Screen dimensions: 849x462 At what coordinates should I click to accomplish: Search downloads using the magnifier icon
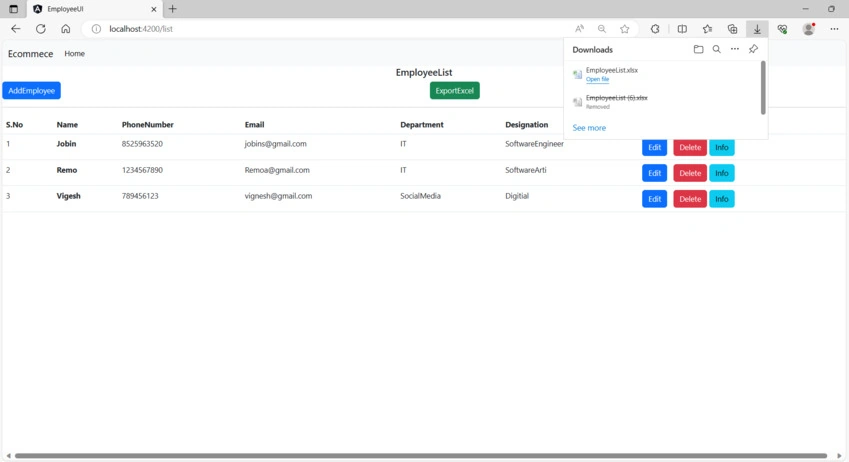pos(716,49)
